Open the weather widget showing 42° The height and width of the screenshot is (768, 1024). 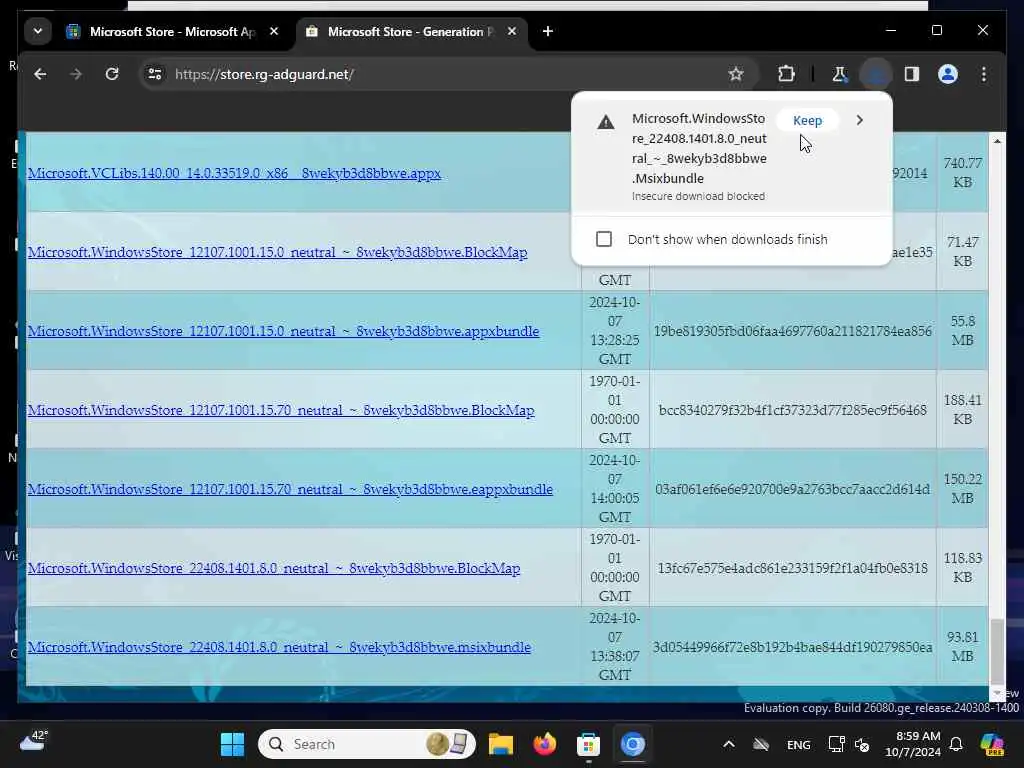tap(34, 741)
